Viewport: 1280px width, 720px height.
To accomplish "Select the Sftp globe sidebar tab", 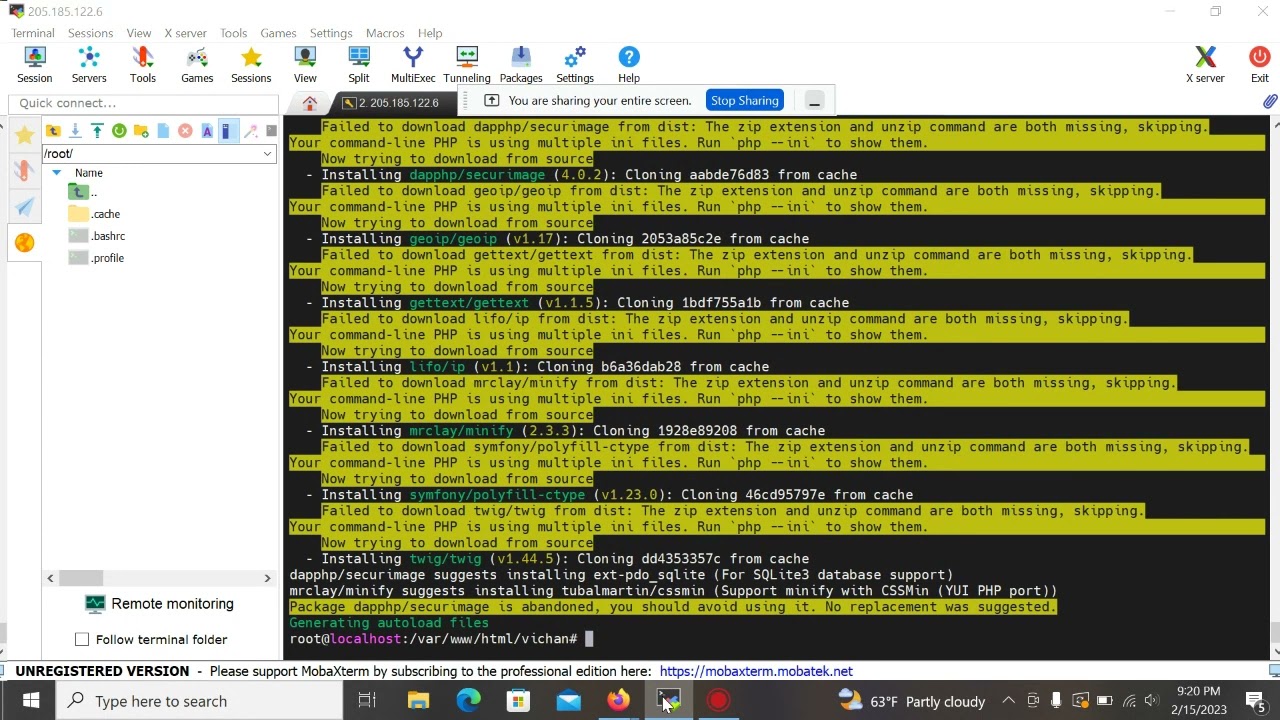I will (25, 242).
